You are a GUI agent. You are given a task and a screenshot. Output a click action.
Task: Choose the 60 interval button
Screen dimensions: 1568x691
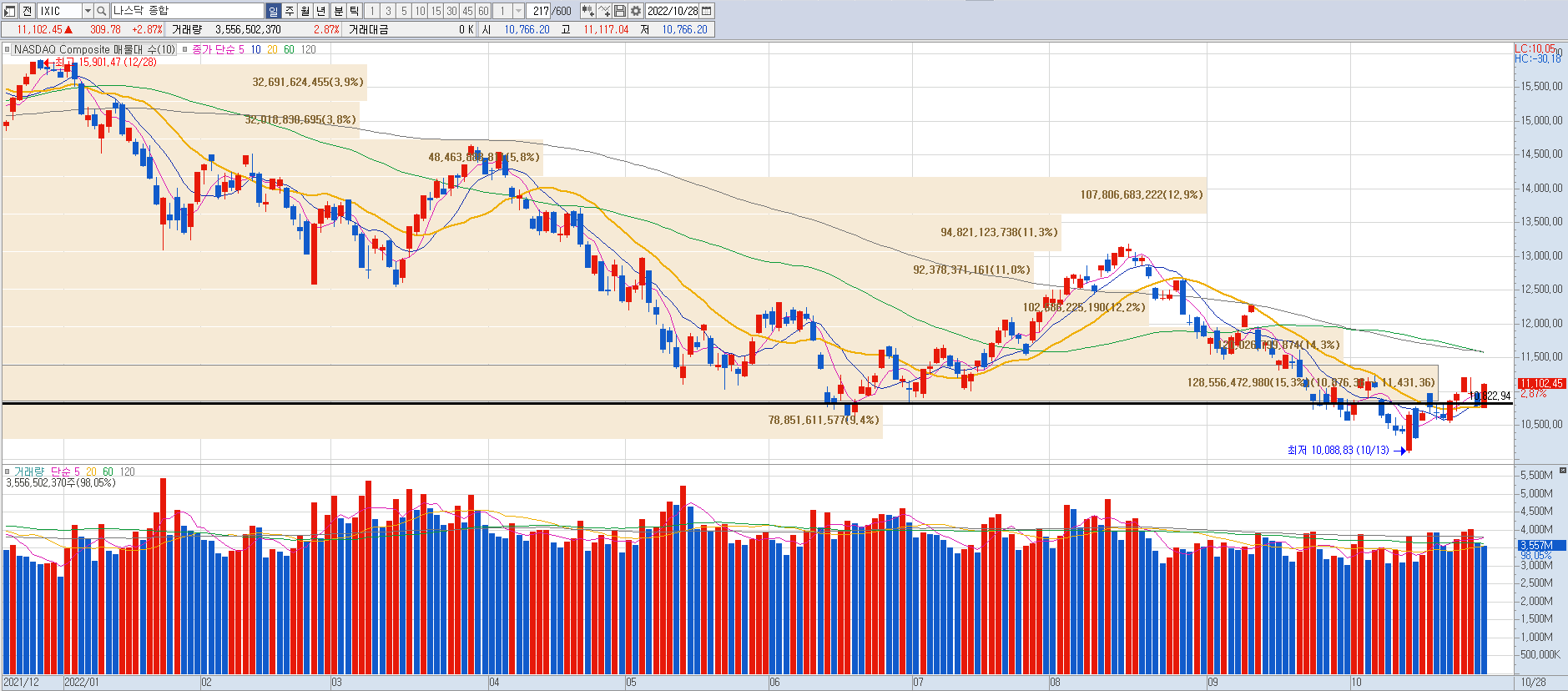[x=483, y=11]
